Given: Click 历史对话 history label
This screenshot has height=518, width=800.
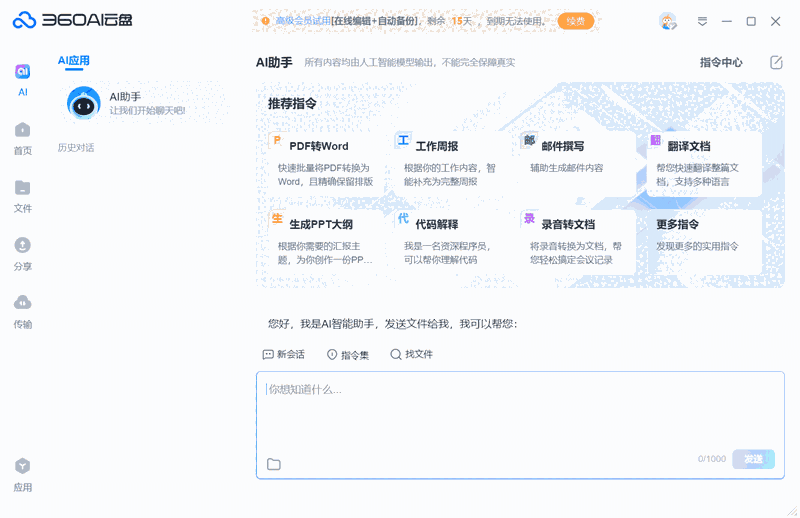Looking at the screenshot, I should pos(76,148).
